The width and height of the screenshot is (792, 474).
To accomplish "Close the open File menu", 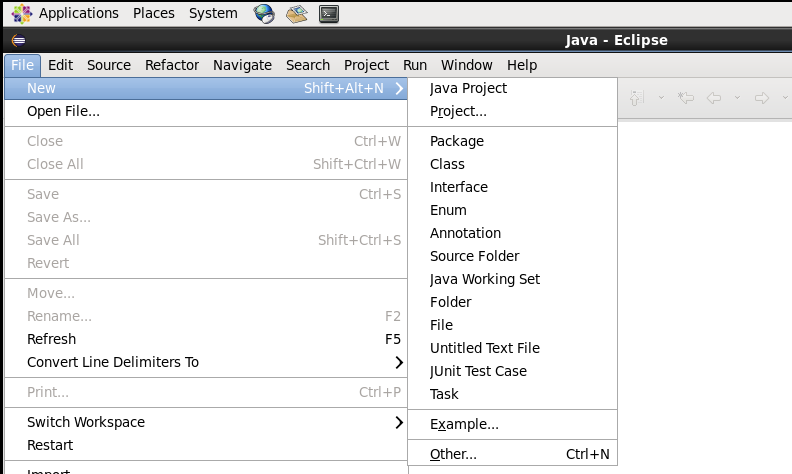I will pyautogui.click(x=22, y=65).
